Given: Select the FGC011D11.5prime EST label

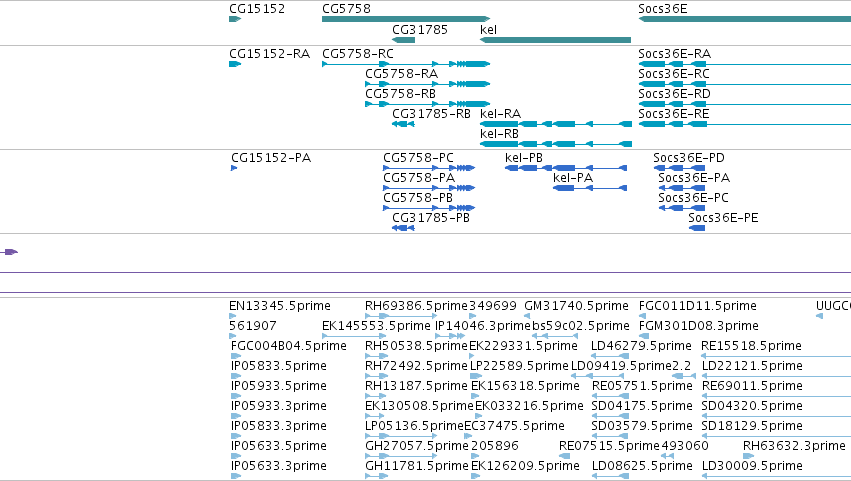Looking at the screenshot, I should click(x=698, y=306).
